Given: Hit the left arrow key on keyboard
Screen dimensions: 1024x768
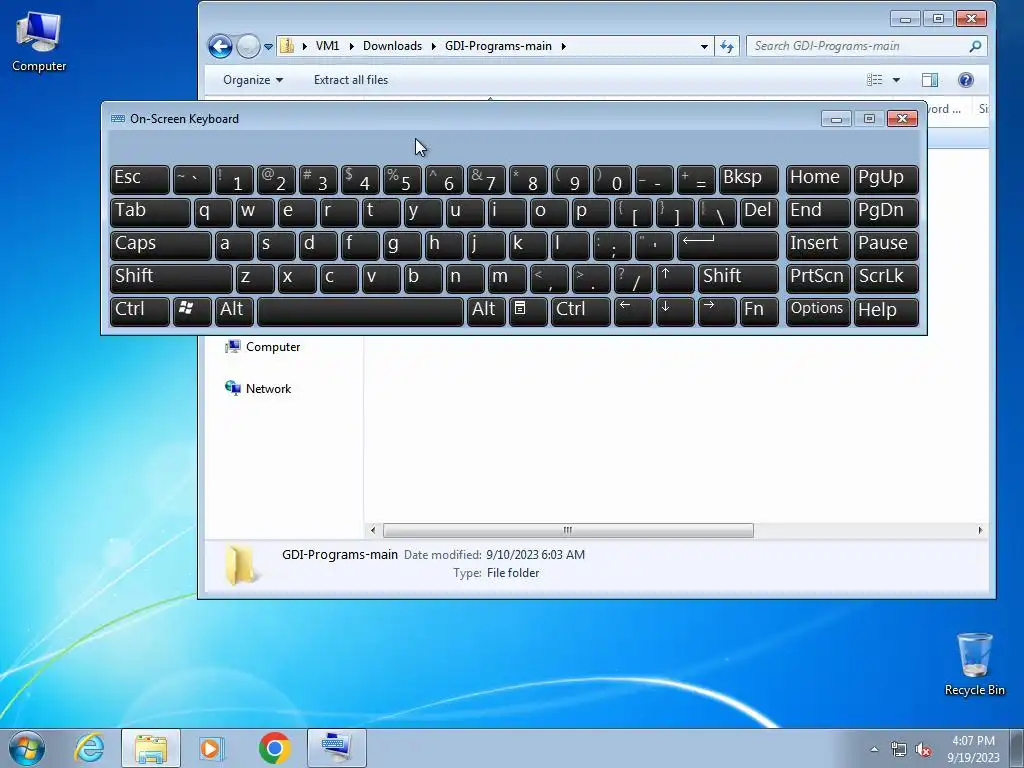Looking at the screenshot, I should point(633,311).
